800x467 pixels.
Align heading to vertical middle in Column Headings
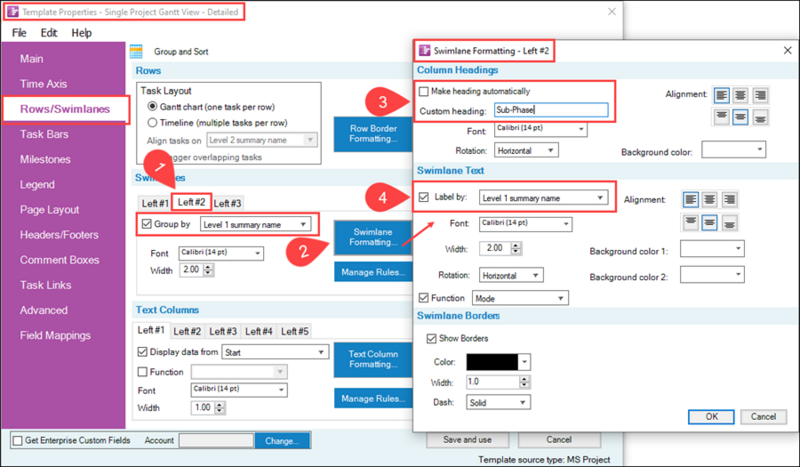pyautogui.click(x=740, y=117)
